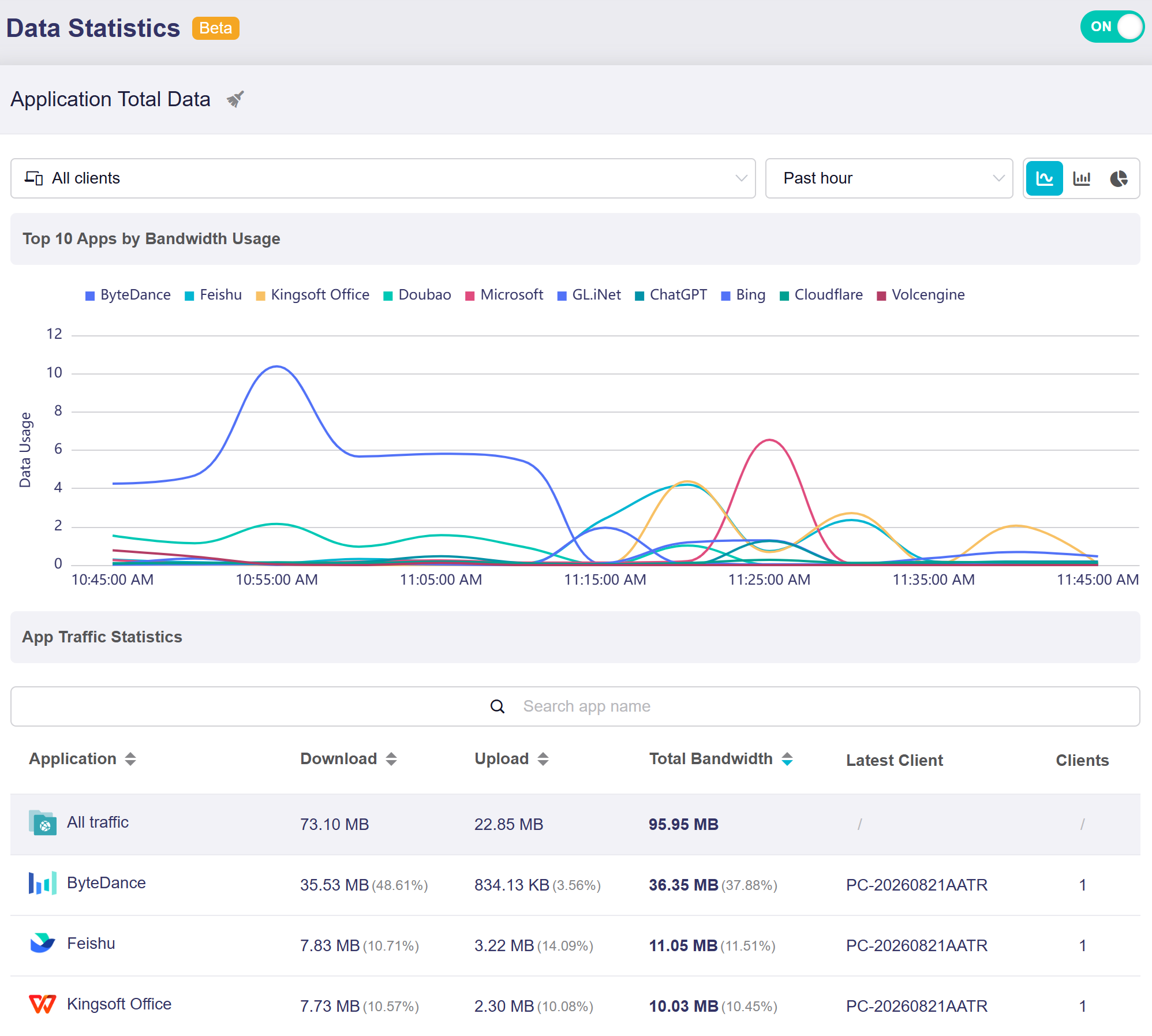The height and width of the screenshot is (1036, 1152).
Task: Click the search magnifier icon
Action: pyautogui.click(x=498, y=706)
